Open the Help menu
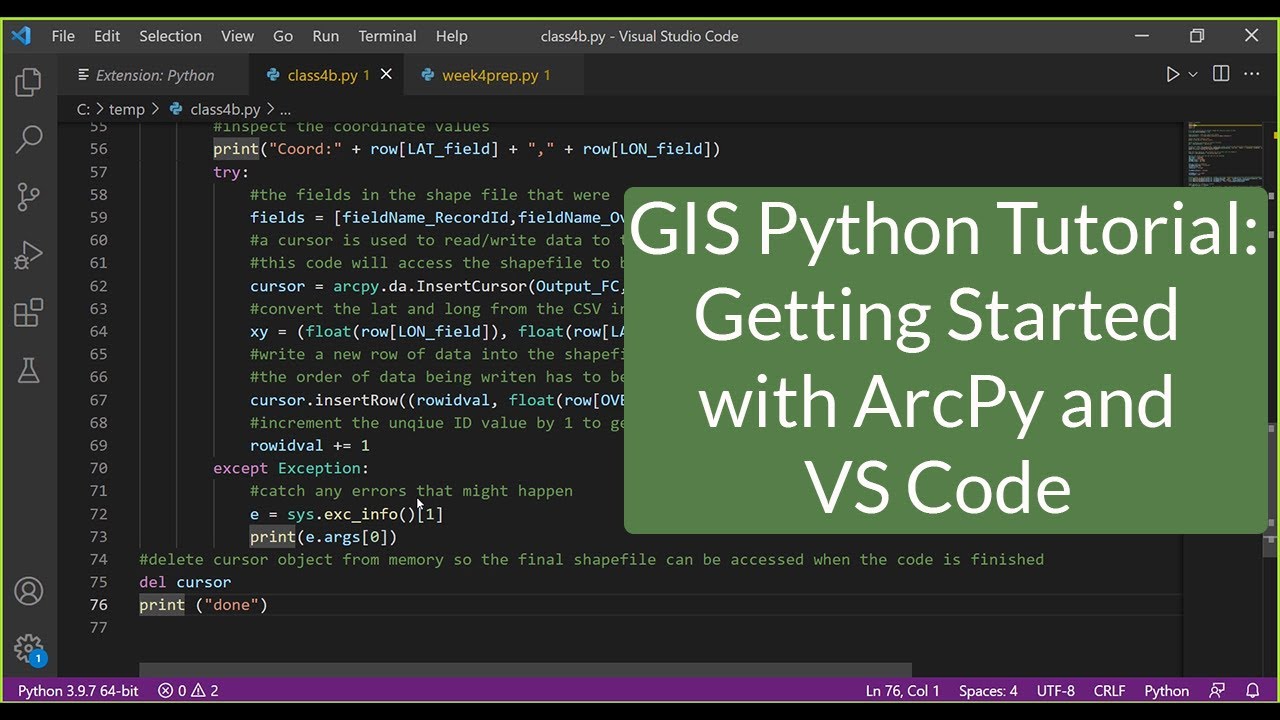1280x720 pixels. click(452, 36)
